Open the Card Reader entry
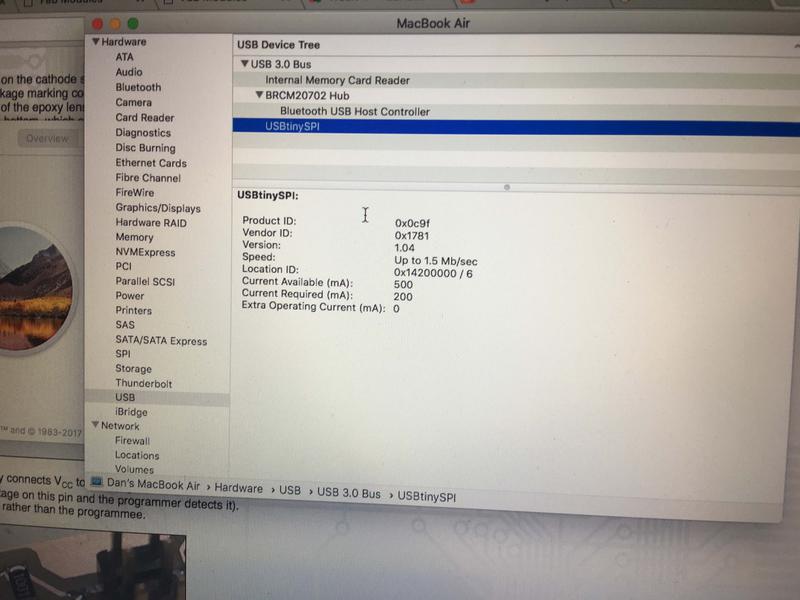This screenshot has width=800, height=600. (144, 117)
